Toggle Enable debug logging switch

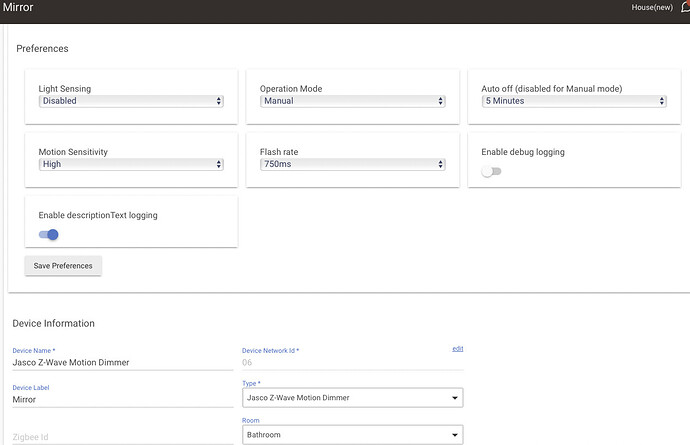point(491,171)
